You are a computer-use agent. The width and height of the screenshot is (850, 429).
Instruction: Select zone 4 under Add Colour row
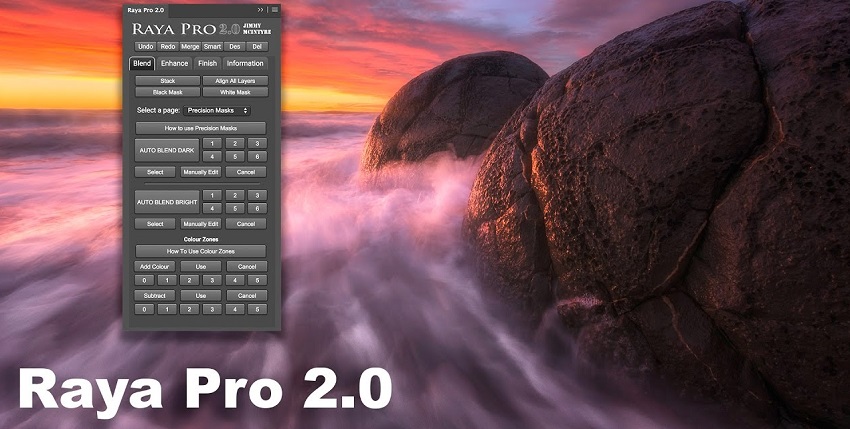tap(235, 280)
